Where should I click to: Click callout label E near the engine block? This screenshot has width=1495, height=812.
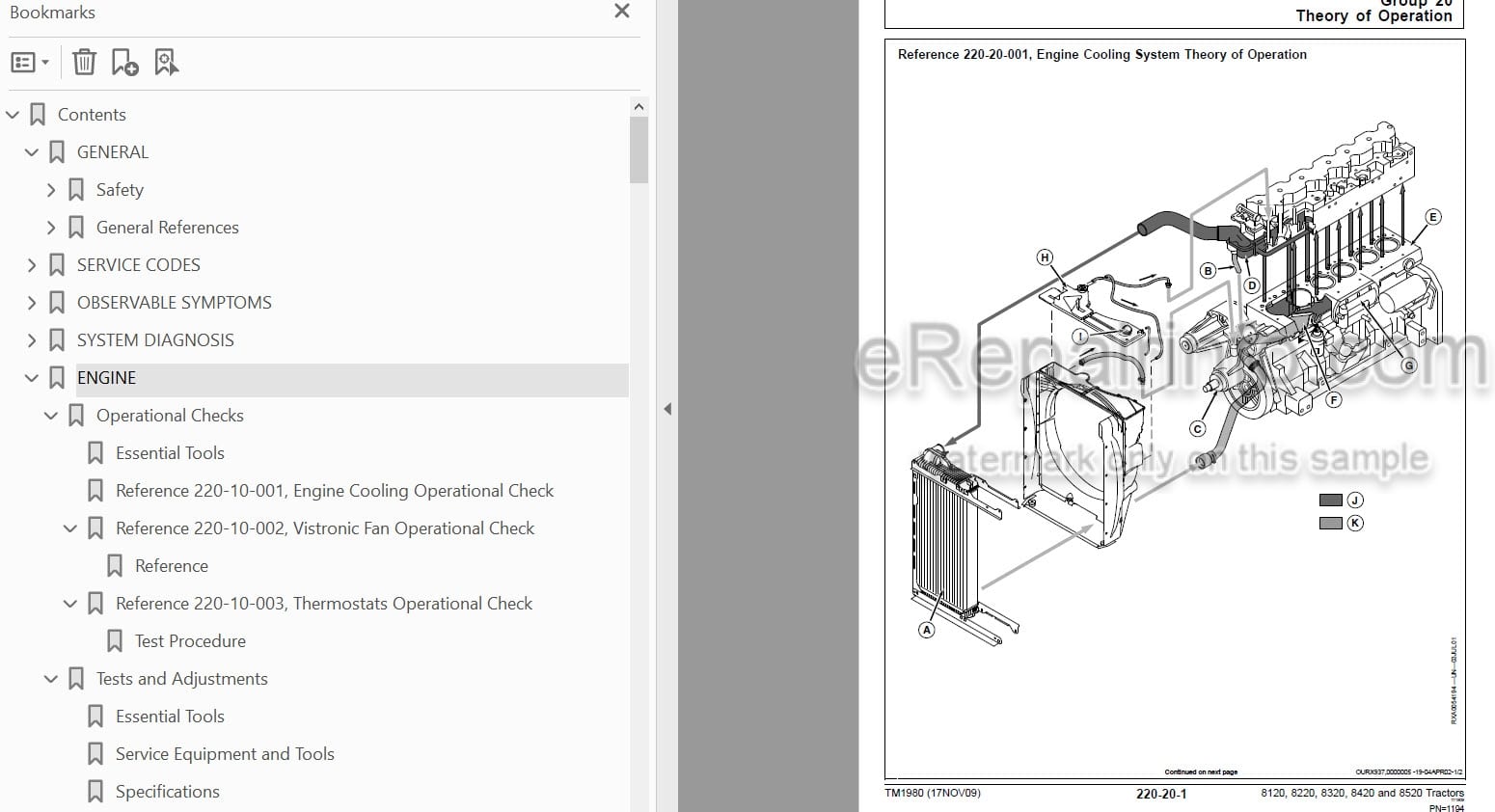(1433, 217)
